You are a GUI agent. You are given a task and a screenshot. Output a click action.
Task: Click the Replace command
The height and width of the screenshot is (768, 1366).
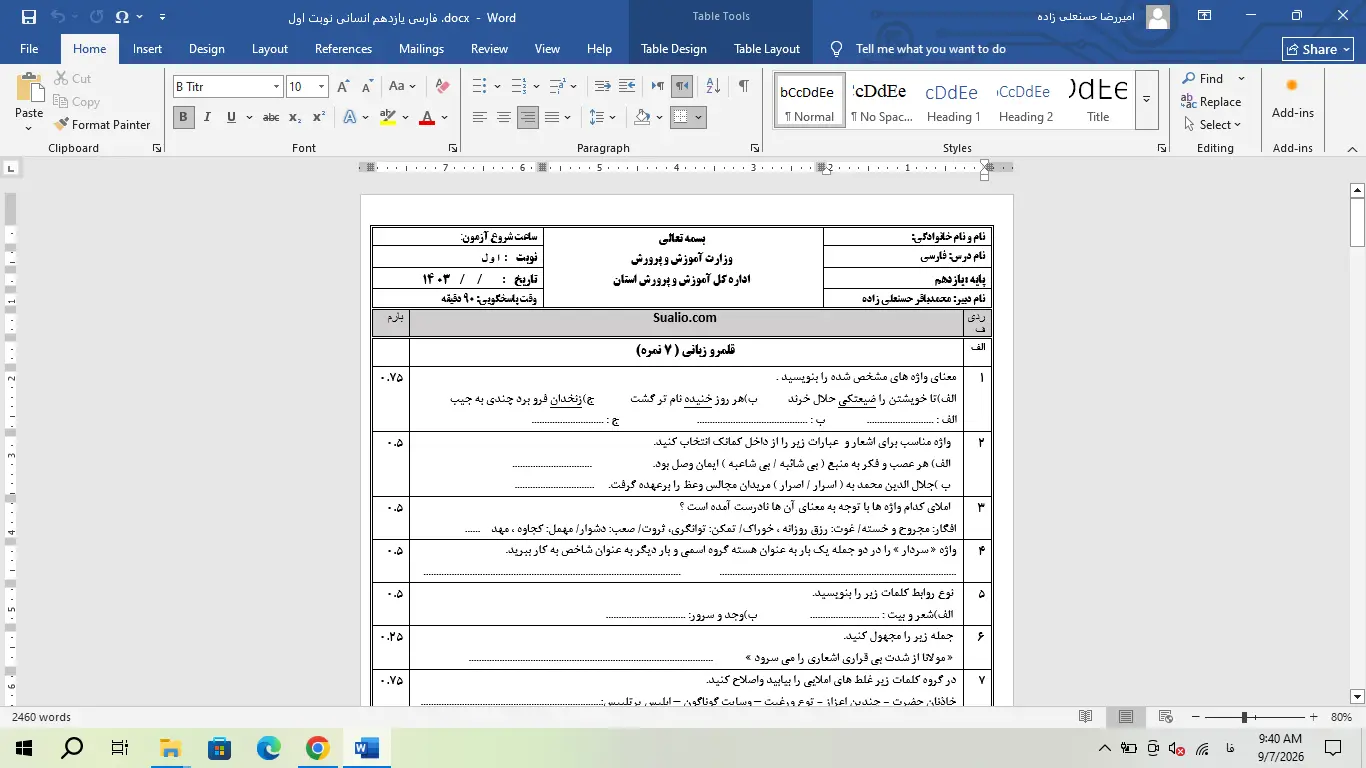pos(1211,101)
